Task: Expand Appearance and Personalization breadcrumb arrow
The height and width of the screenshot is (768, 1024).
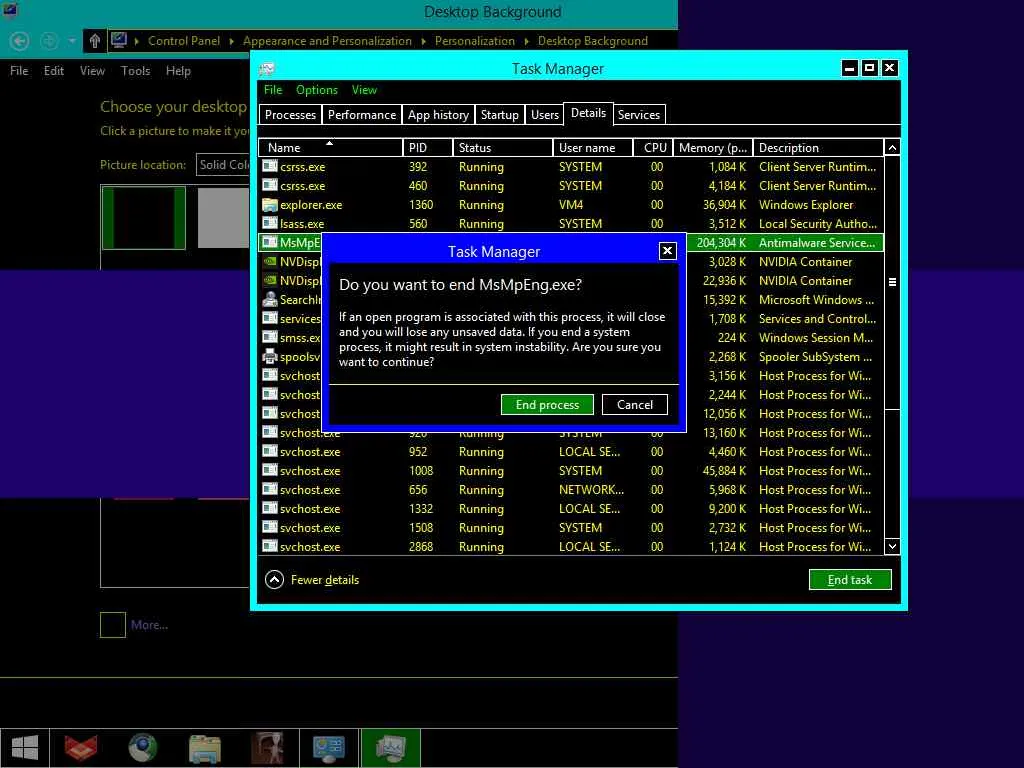Action: pyautogui.click(x=423, y=41)
